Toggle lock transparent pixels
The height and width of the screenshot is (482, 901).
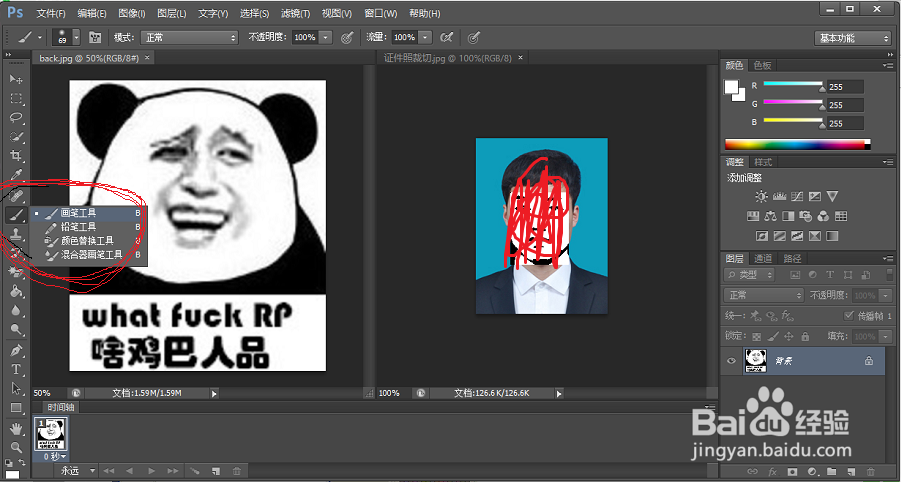click(756, 336)
